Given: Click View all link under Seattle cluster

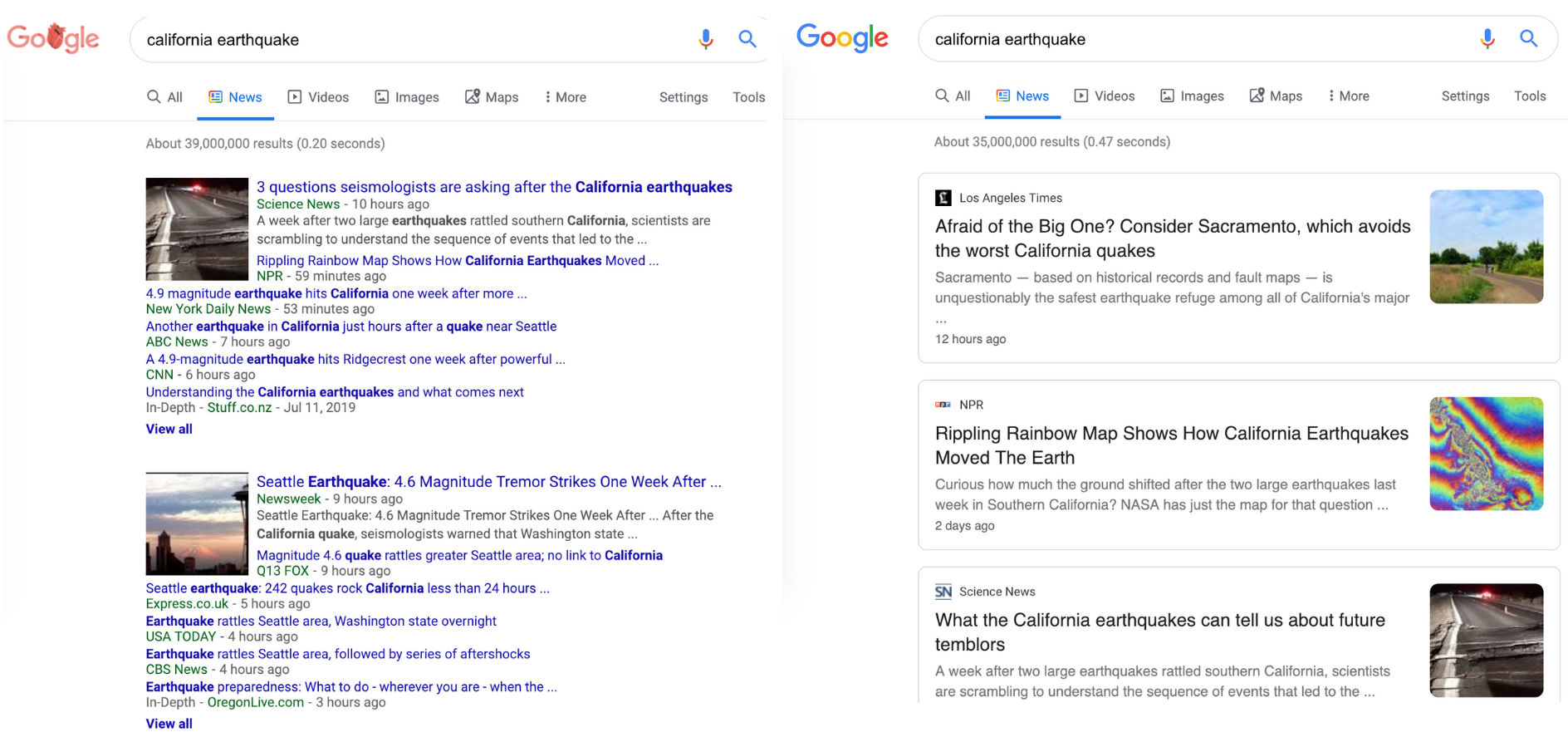Looking at the screenshot, I should point(169,724).
